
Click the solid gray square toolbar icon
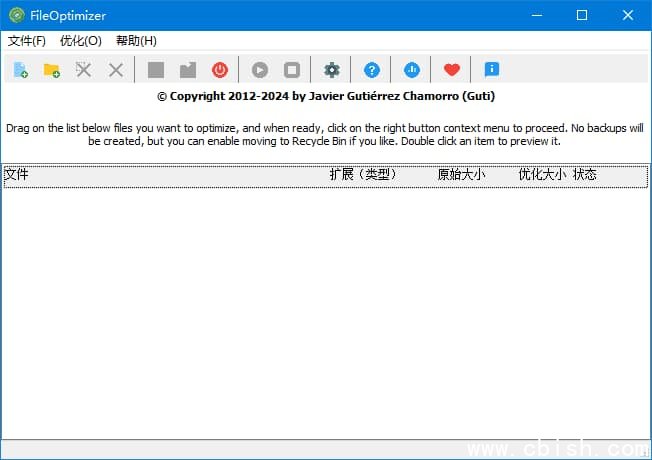(x=156, y=70)
